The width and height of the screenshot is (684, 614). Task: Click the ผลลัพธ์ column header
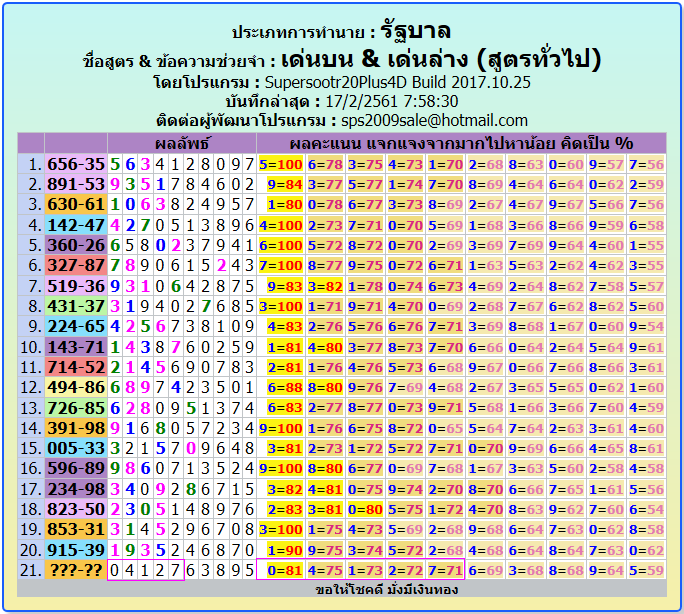click(x=182, y=143)
